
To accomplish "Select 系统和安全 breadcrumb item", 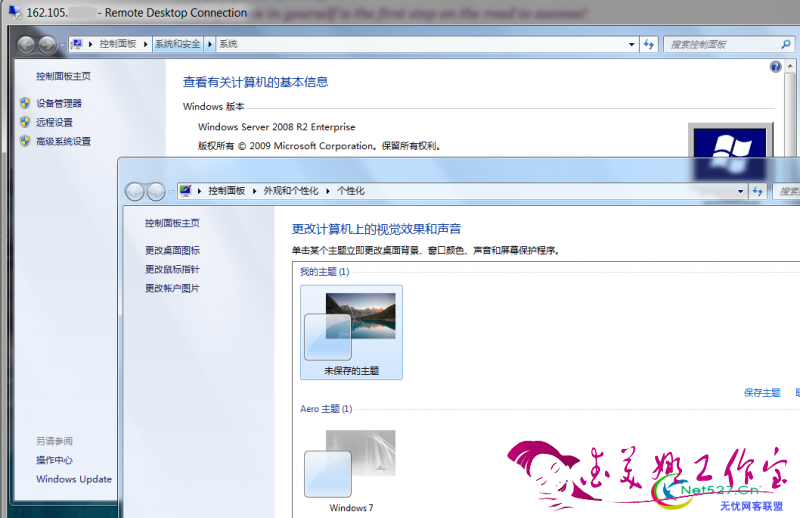I will click(177, 45).
